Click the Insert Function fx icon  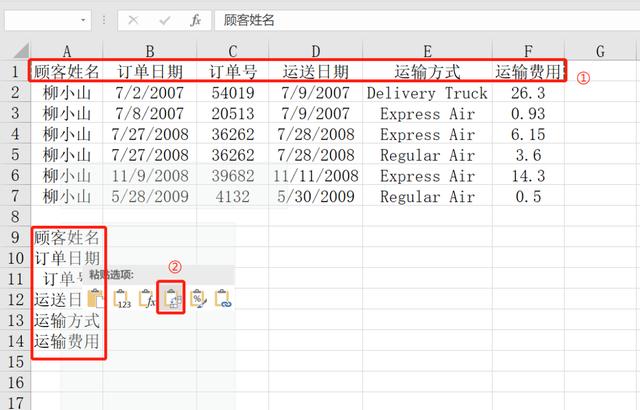coord(196,19)
